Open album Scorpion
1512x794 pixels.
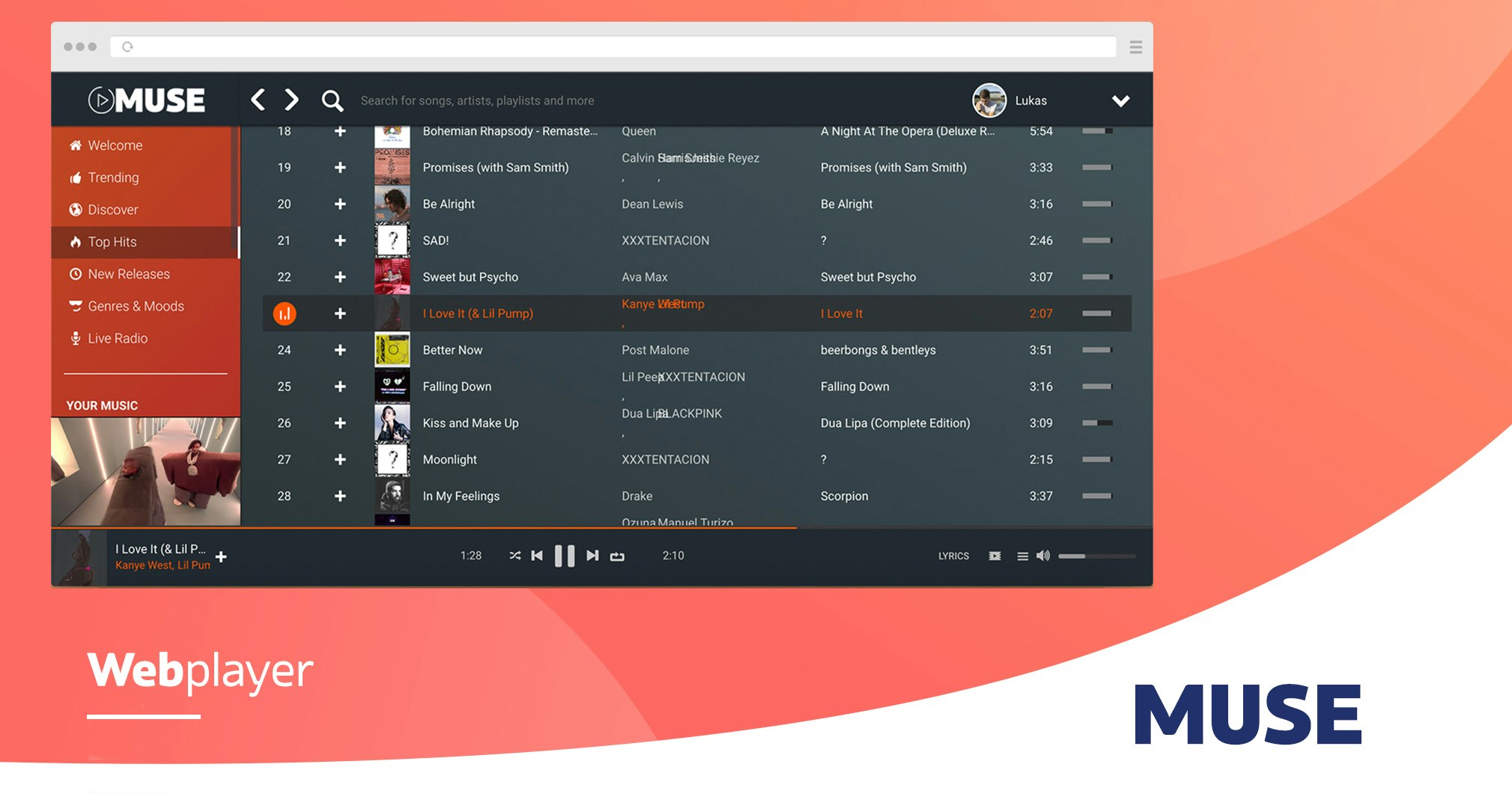pos(844,496)
